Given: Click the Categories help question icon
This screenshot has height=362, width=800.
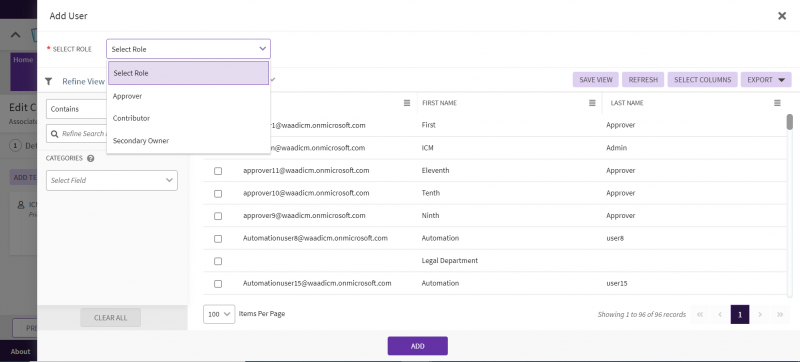Looking at the screenshot, I should pos(90,158).
